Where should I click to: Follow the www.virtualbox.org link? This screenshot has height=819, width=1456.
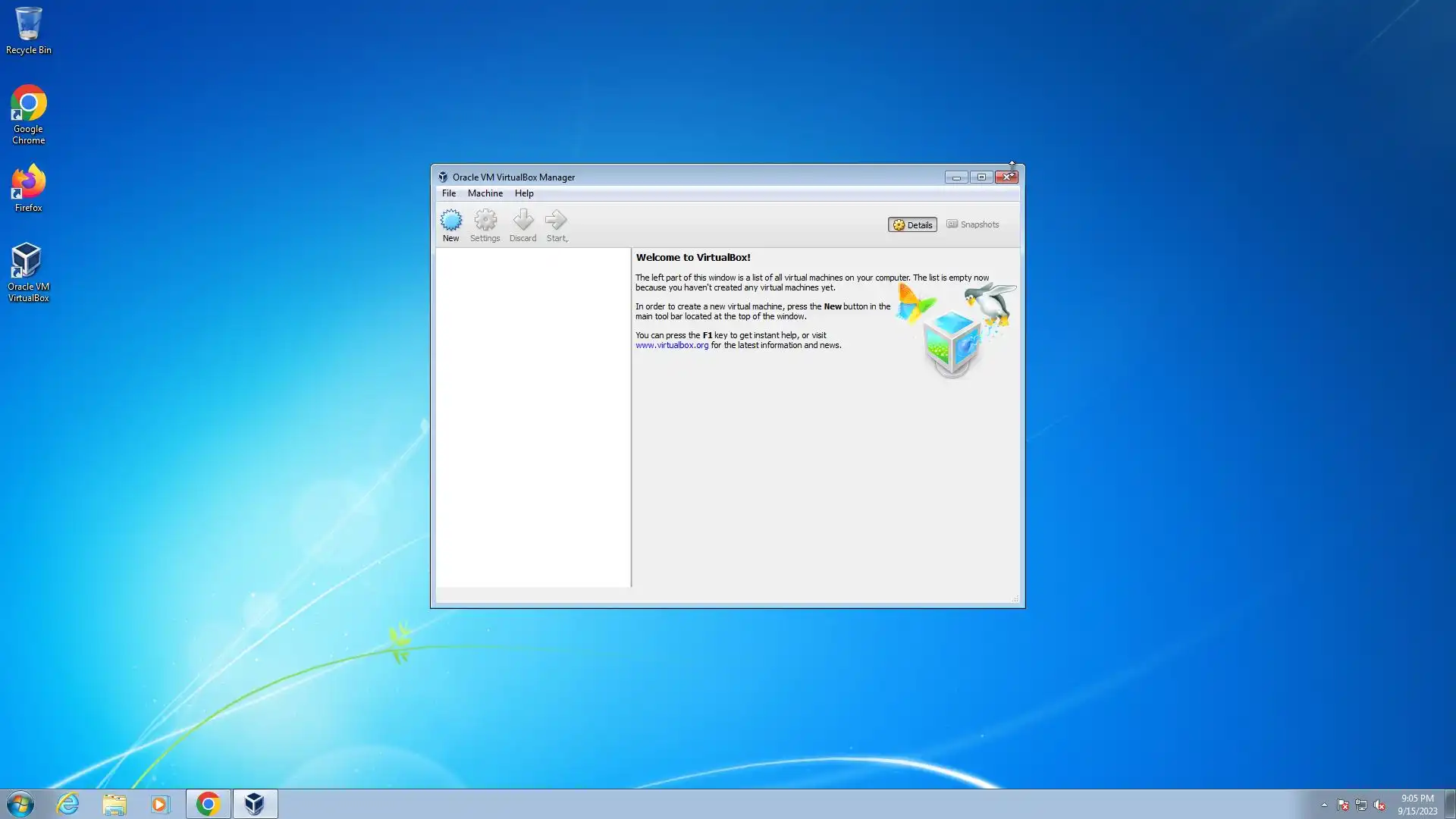(x=671, y=345)
